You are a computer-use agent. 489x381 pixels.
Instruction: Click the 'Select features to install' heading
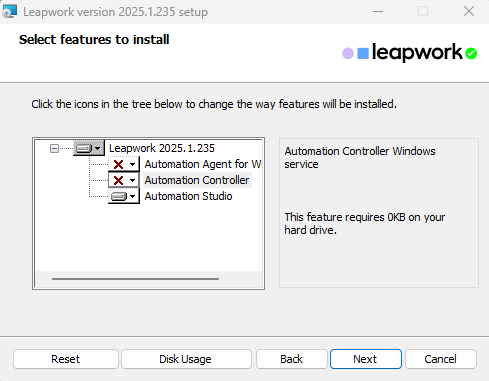point(94,40)
